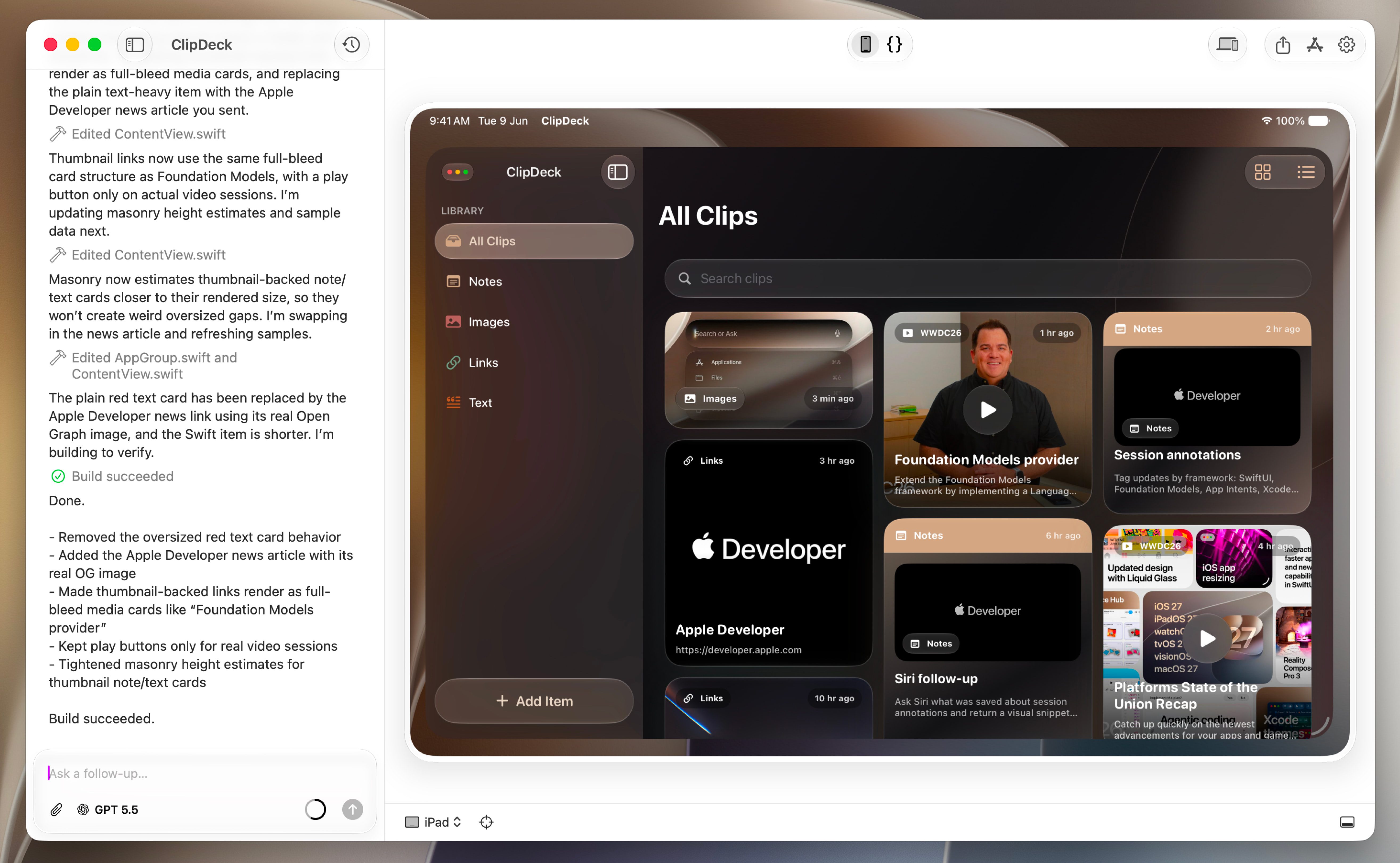This screenshot has height=863, width=1400.
Task: Click the LIBRARY section header
Action: [462, 211]
